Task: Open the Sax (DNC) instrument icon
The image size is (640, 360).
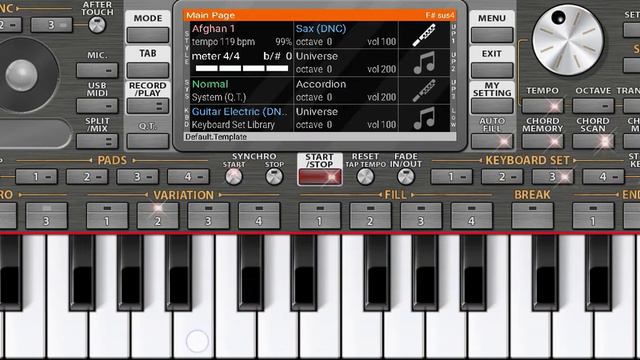Action: pyautogui.click(x=424, y=35)
